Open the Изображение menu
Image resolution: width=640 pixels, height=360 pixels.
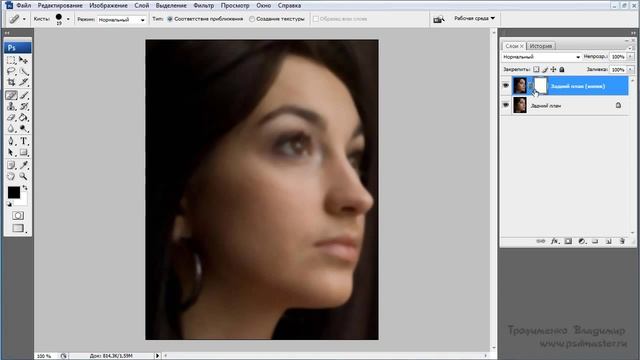(x=109, y=6)
